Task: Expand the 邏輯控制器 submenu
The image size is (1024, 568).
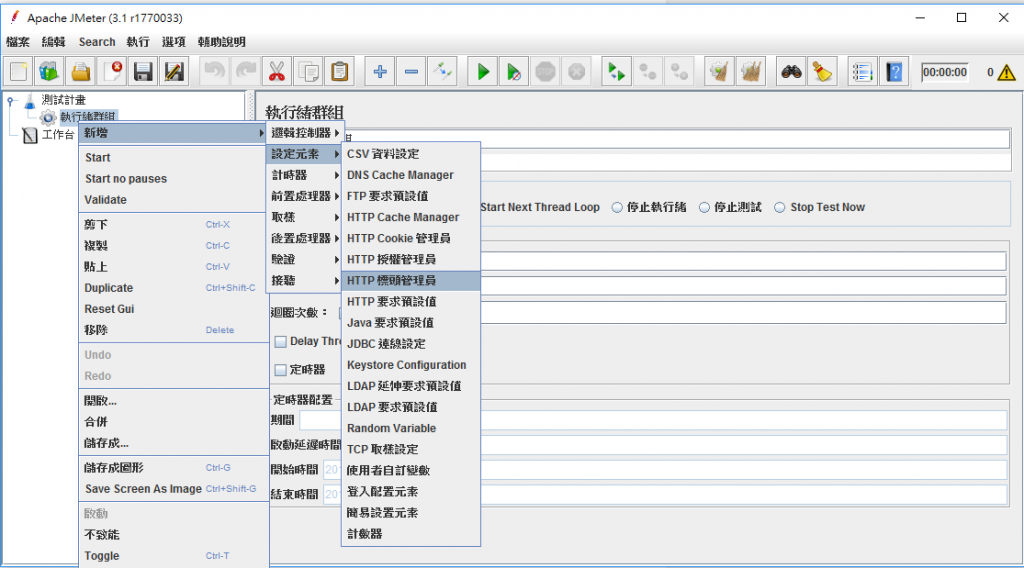Action: [x=305, y=133]
